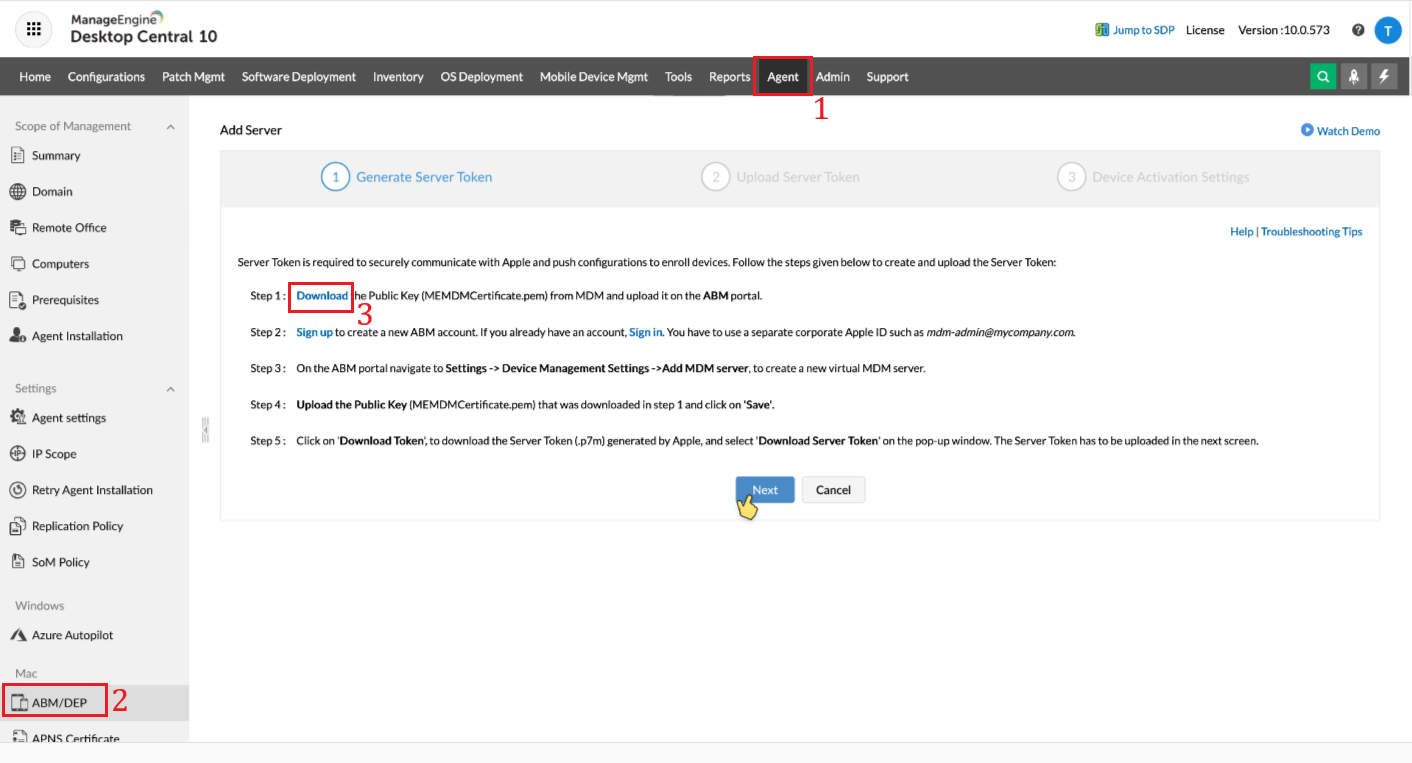Collapse the Settings section chevron
Viewport: 1412px width, 763px height.
170,388
